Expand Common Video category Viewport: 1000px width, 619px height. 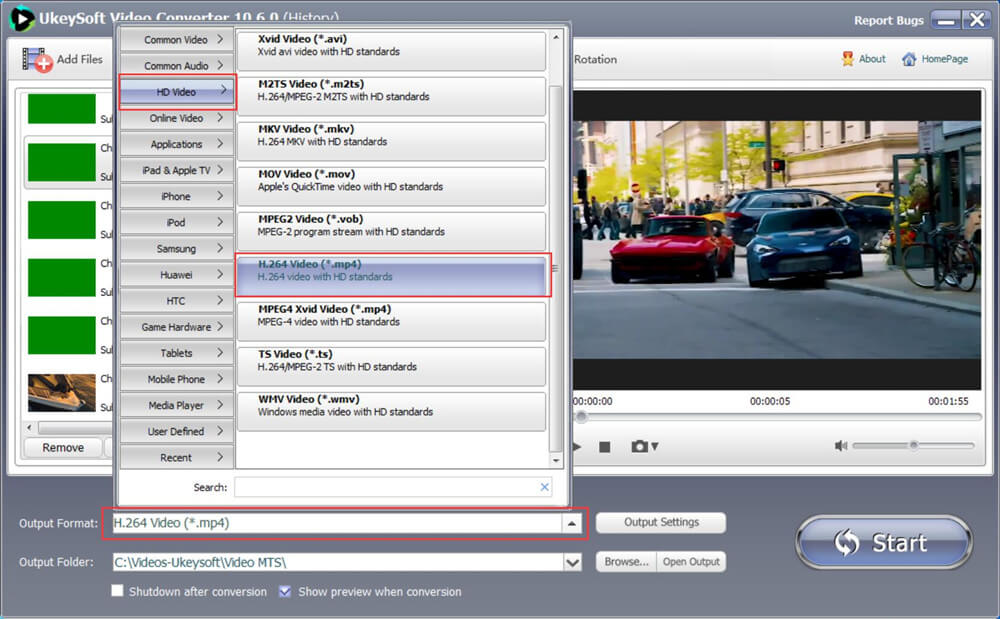(176, 40)
